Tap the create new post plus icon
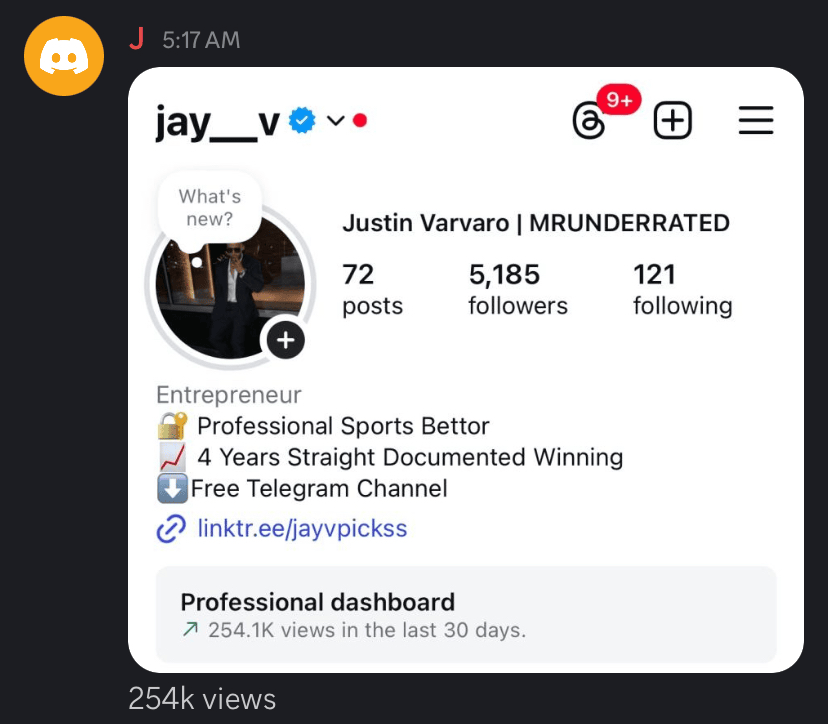This screenshot has height=724, width=828. pyautogui.click(x=673, y=122)
